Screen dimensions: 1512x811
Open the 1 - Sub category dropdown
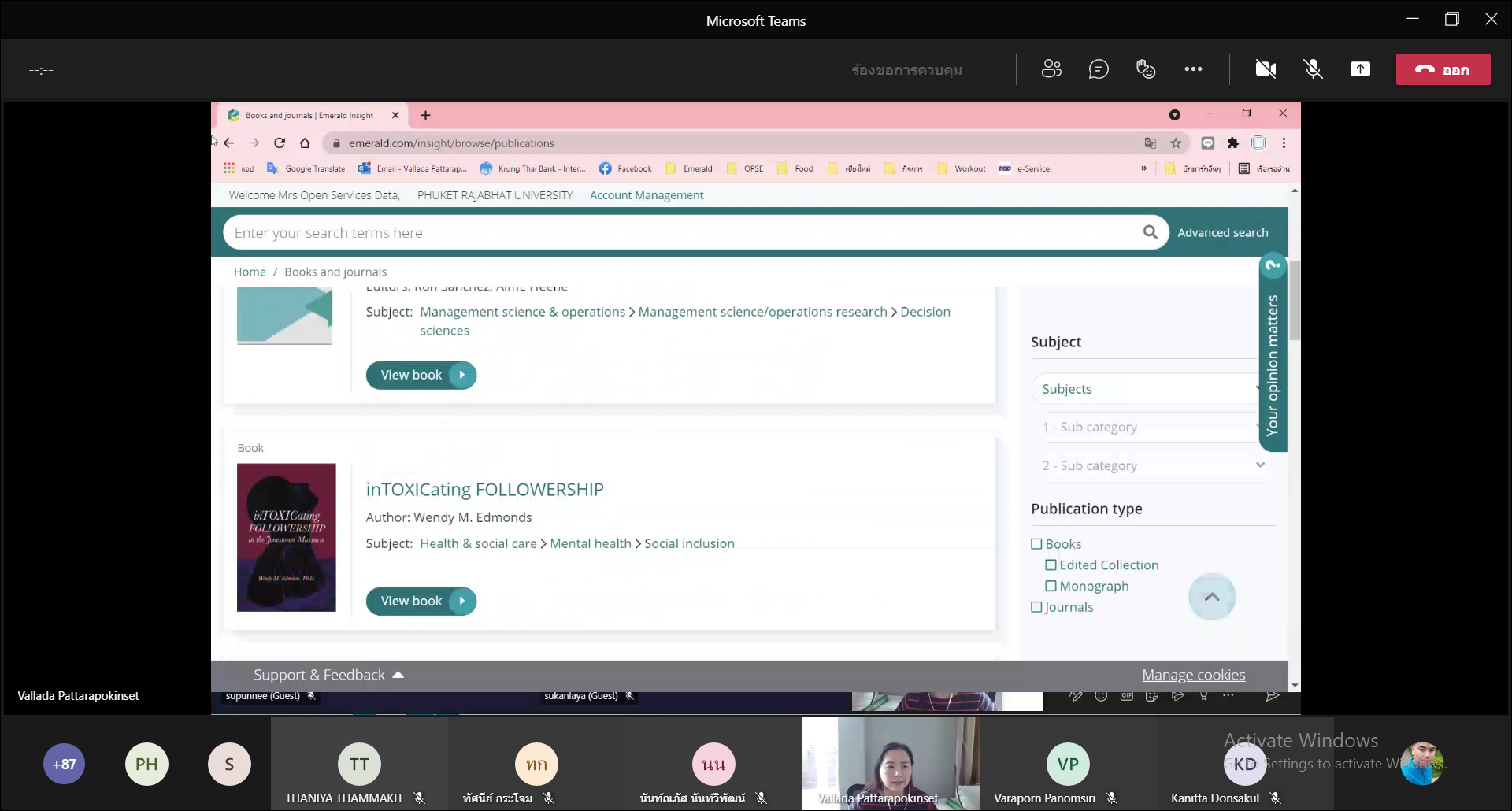coord(1146,427)
